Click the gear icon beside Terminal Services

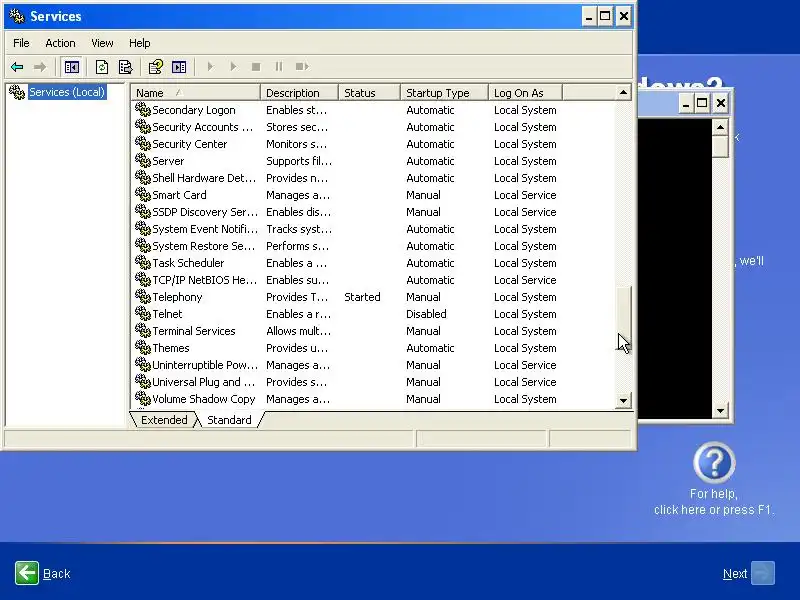click(142, 331)
